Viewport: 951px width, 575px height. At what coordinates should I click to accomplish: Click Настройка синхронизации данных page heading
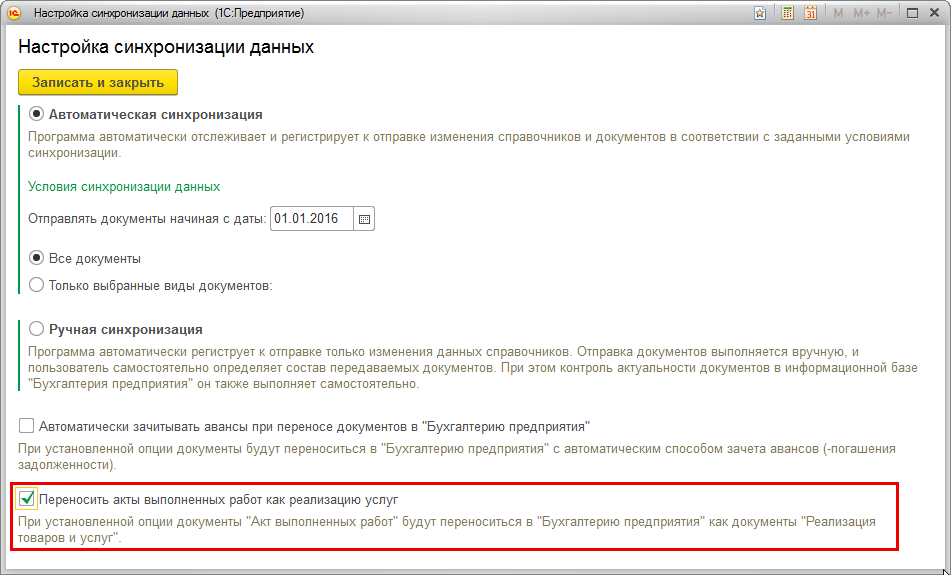[x=166, y=47]
